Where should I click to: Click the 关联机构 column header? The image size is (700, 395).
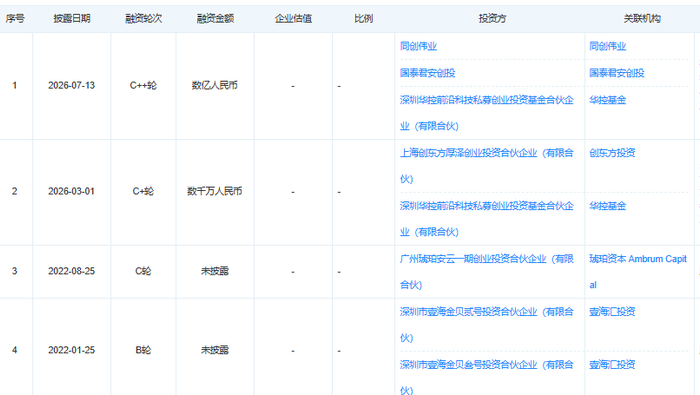(642, 18)
